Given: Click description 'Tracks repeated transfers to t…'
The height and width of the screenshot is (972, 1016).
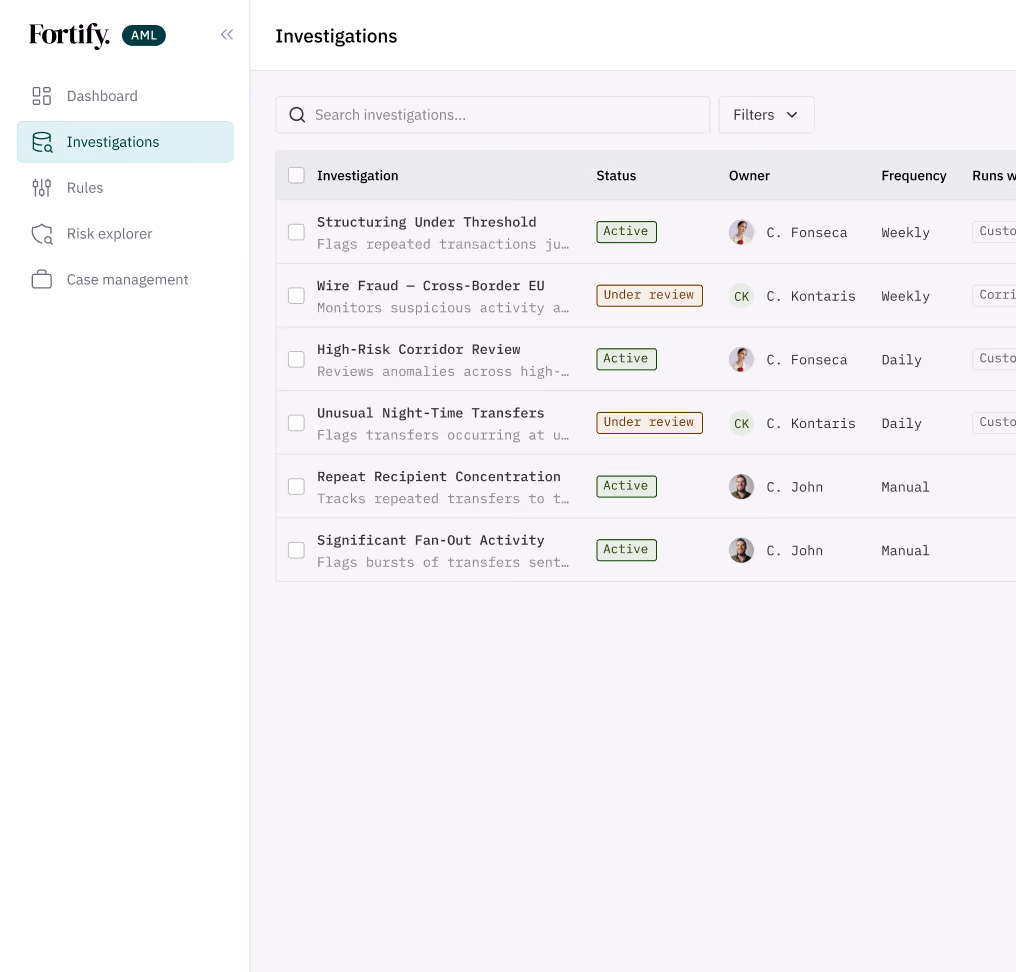Looking at the screenshot, I should pyautogui.click(x=443, y=498).
